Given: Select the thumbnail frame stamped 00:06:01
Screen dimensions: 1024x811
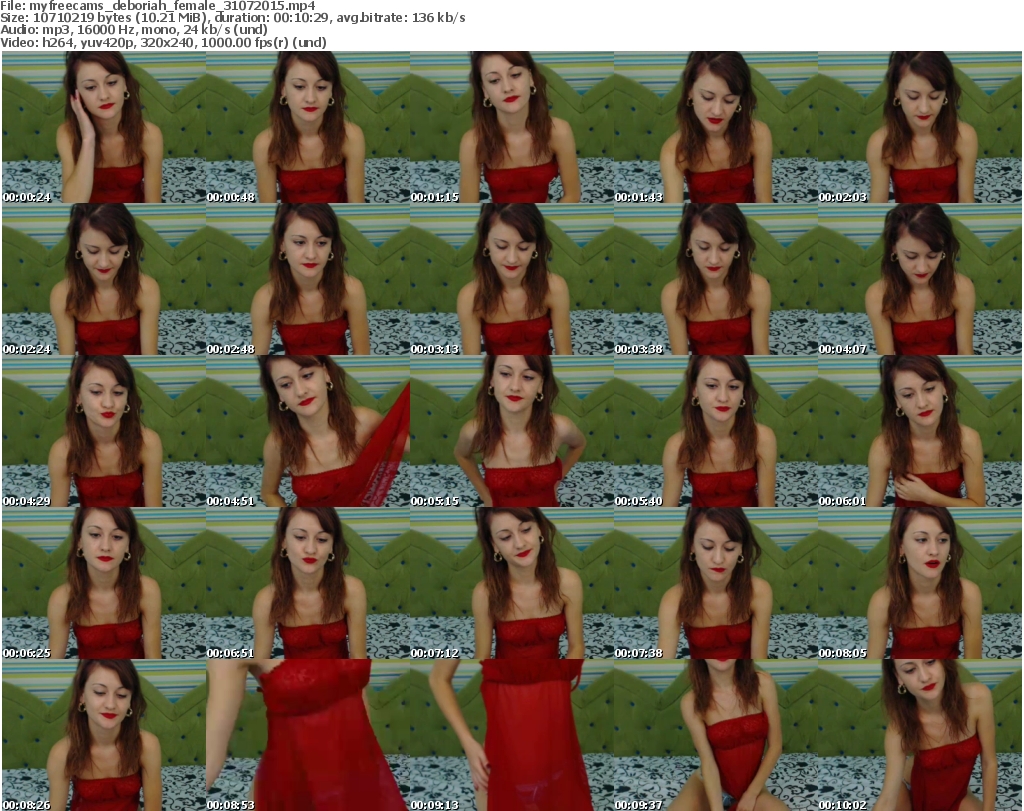Looking at the screenshot, I should point(920,431).
